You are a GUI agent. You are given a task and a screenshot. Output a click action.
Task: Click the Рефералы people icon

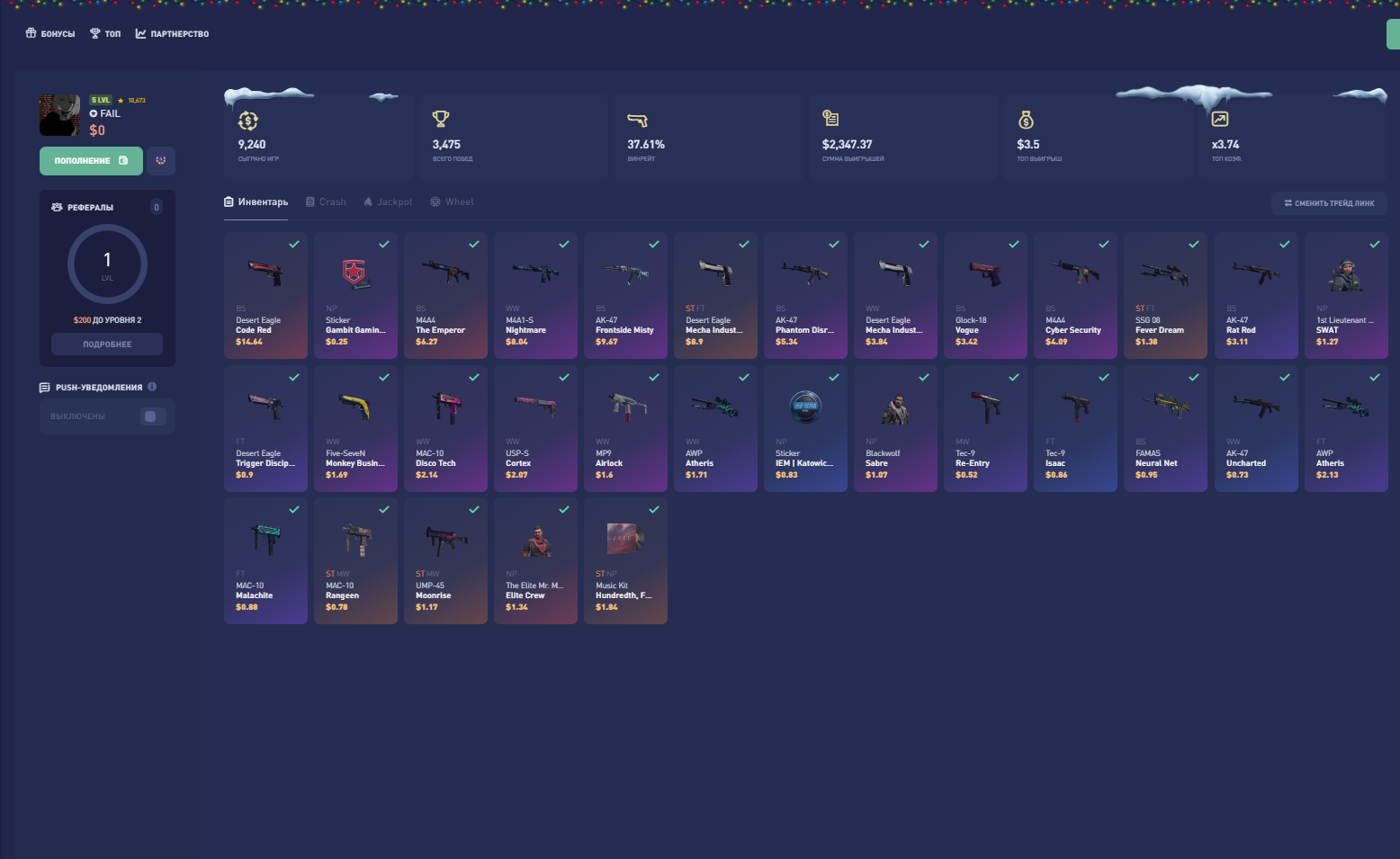(57, 207)
